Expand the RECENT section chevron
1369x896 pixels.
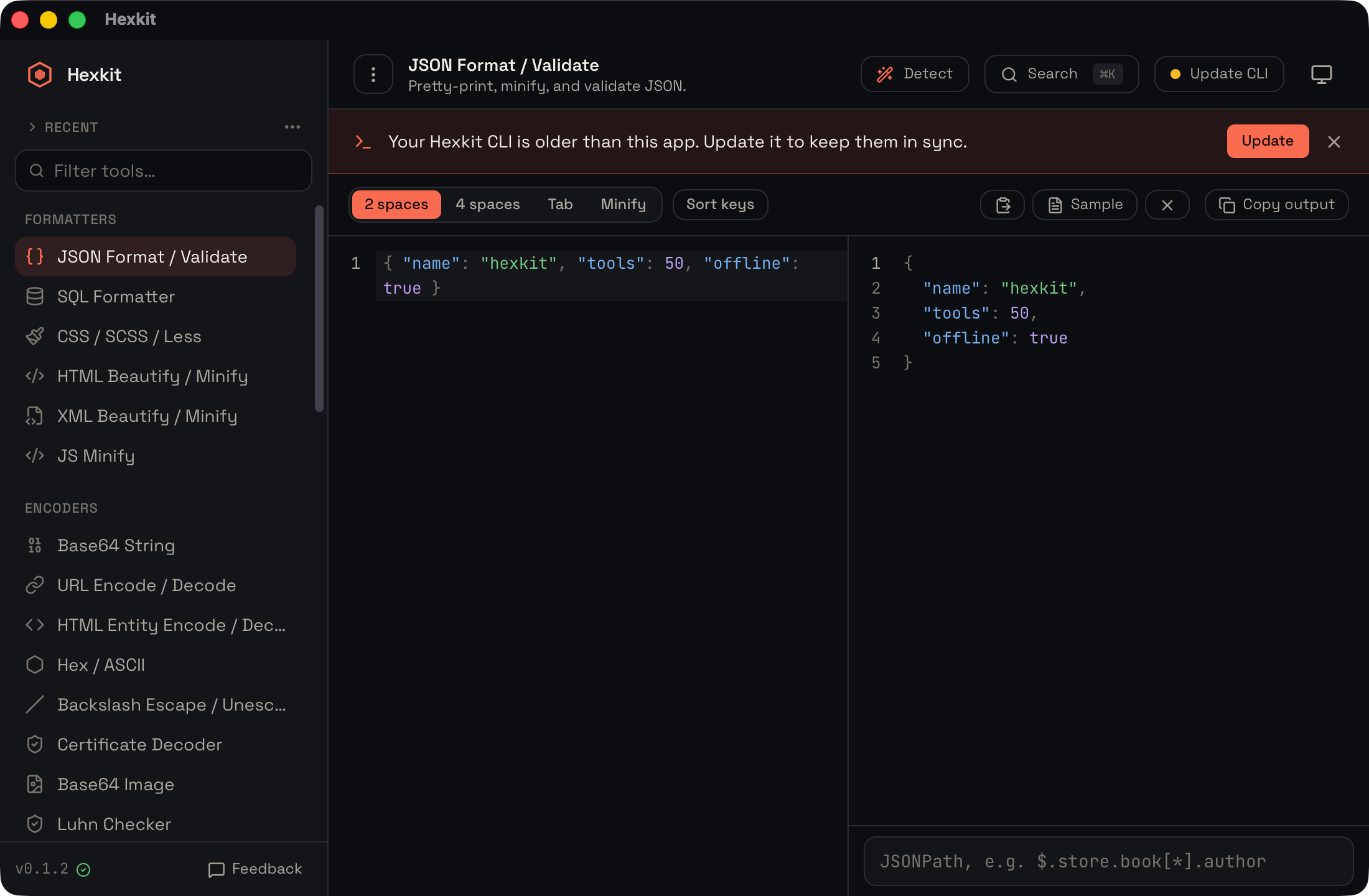click(x=32, y=127)
